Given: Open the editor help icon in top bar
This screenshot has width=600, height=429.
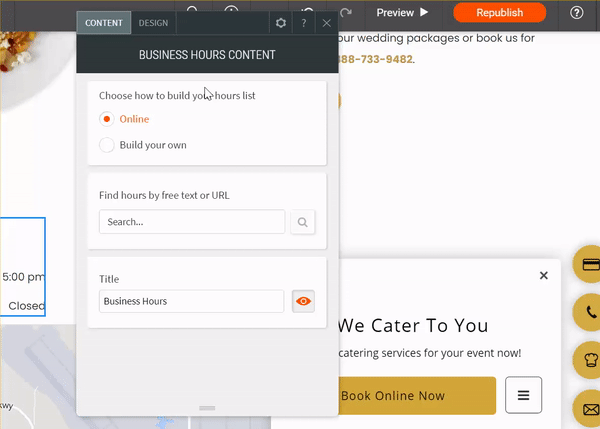Looking at the screenshot, I should pyautogui.click(x=577, y=13).
